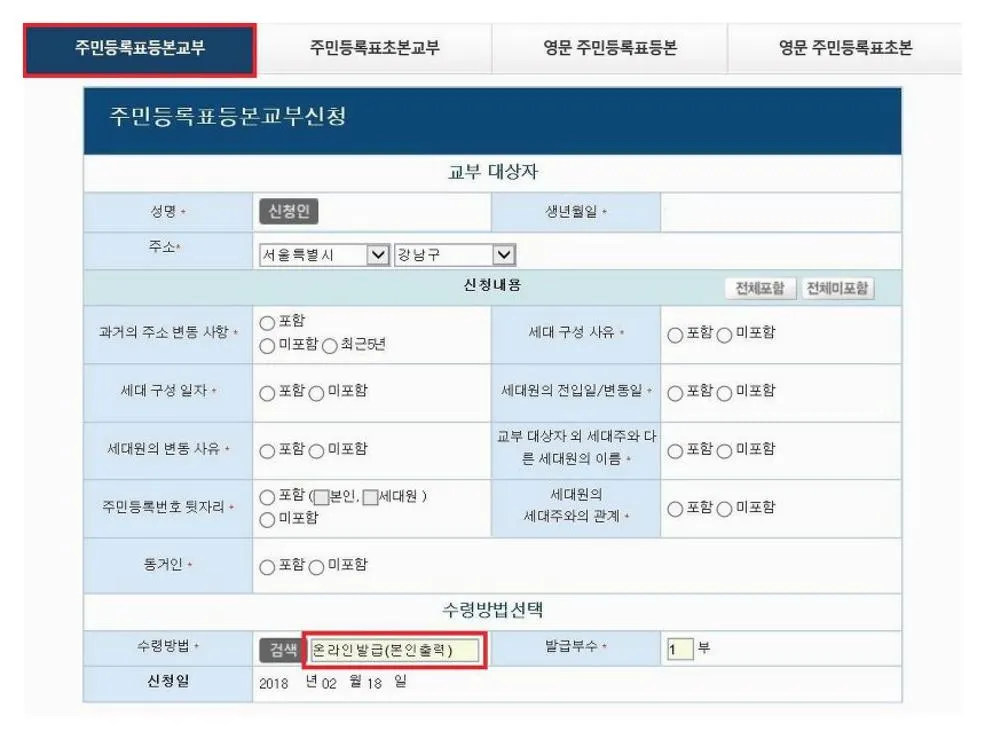985x739 pixels.
Task: Select 포함 for 세대원의 변동 사유
Action: (267, 451)
